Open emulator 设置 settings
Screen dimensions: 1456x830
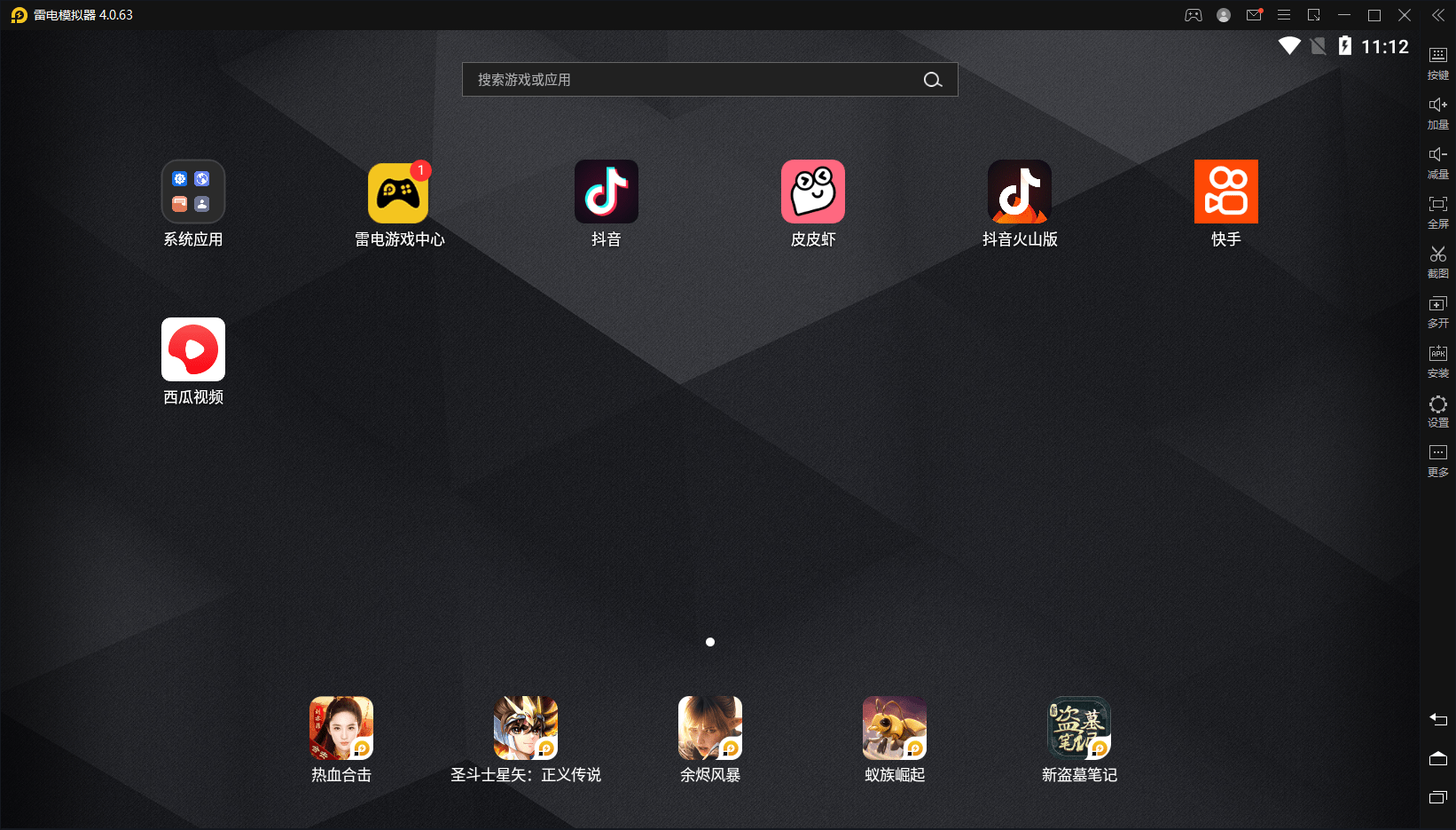[1438, 411]
